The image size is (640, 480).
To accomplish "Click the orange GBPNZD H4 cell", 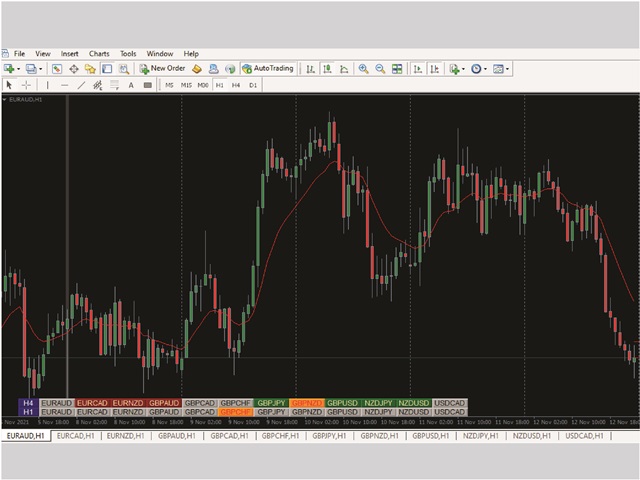I will tap(307, 403).
